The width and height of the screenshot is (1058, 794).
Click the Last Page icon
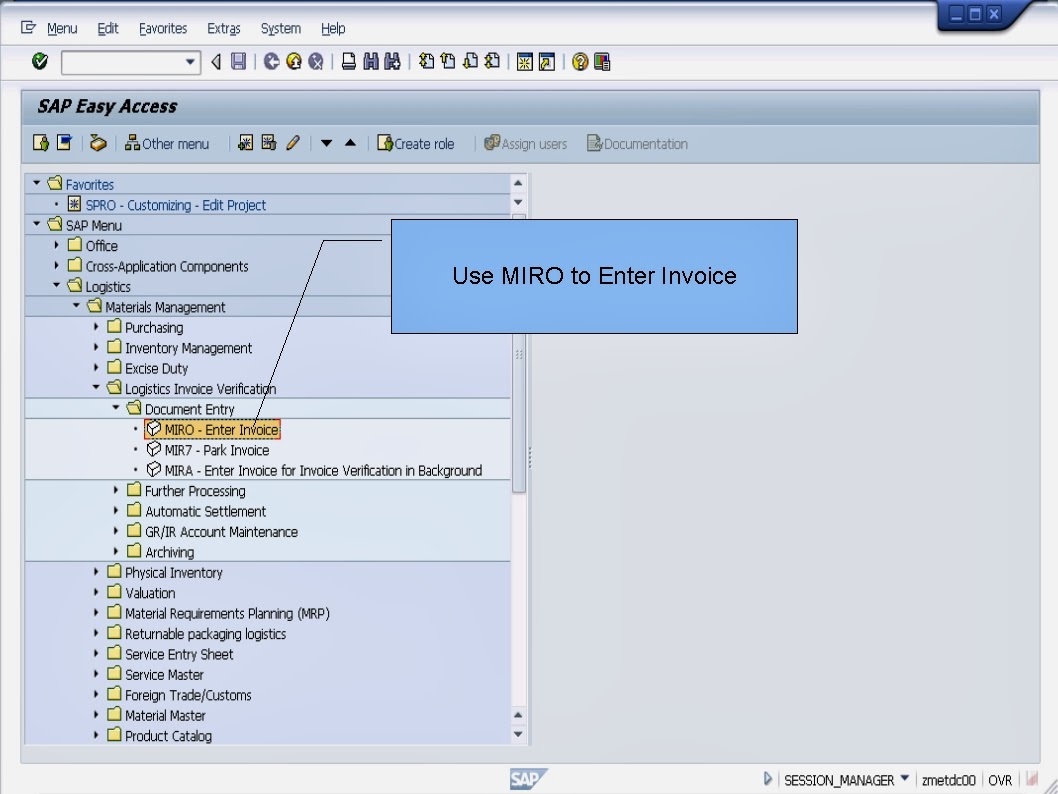(x=493, y=62)
